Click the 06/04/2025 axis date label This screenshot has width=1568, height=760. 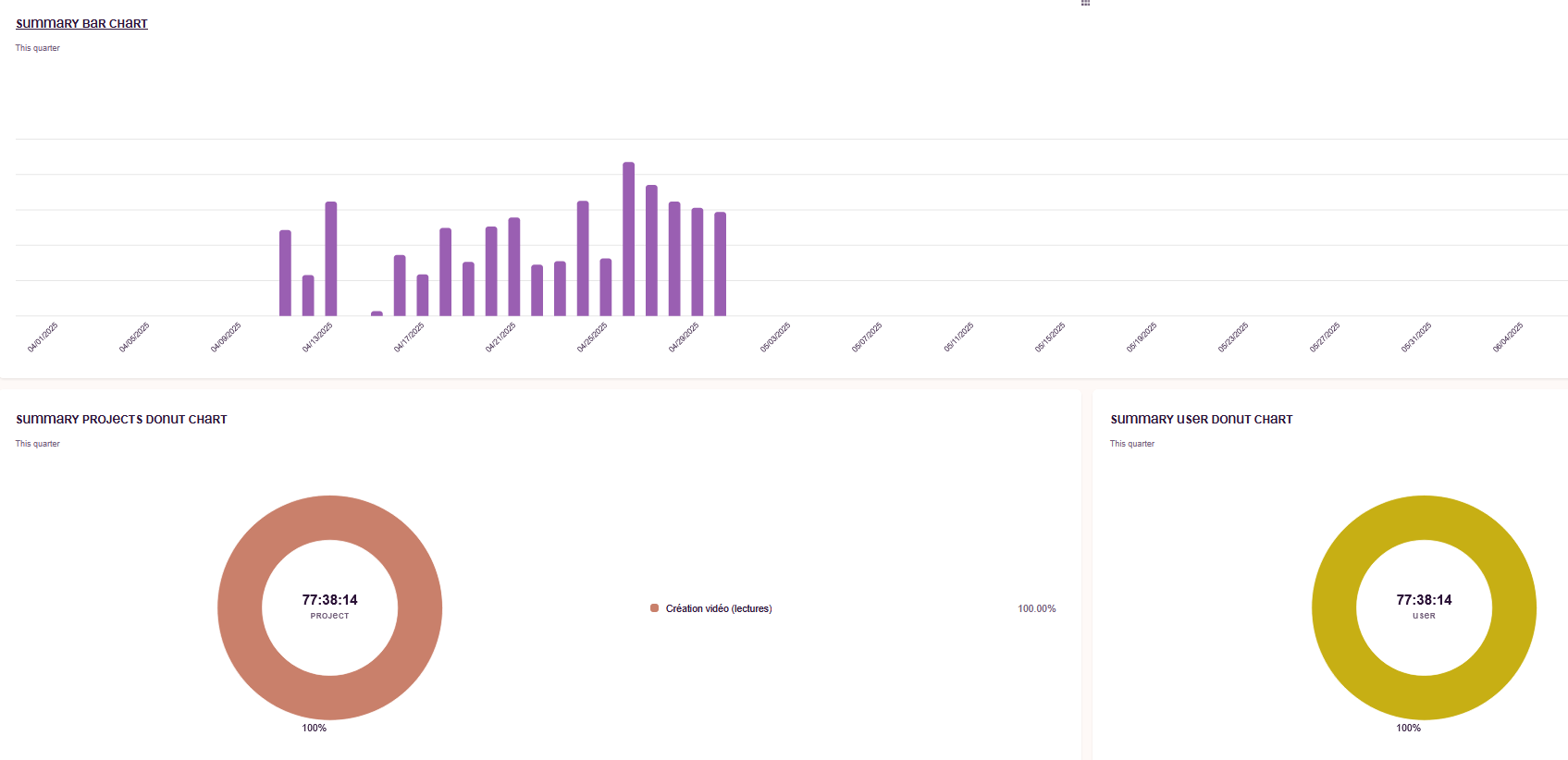tap(1508, 337)
